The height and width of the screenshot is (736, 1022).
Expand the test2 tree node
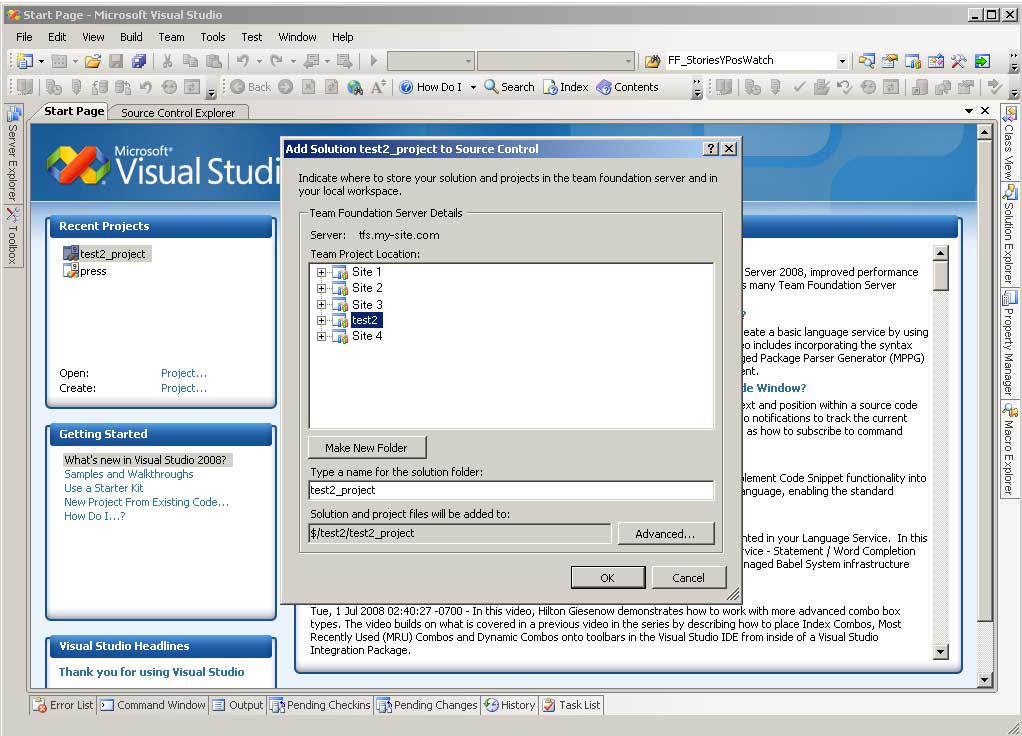321,320
